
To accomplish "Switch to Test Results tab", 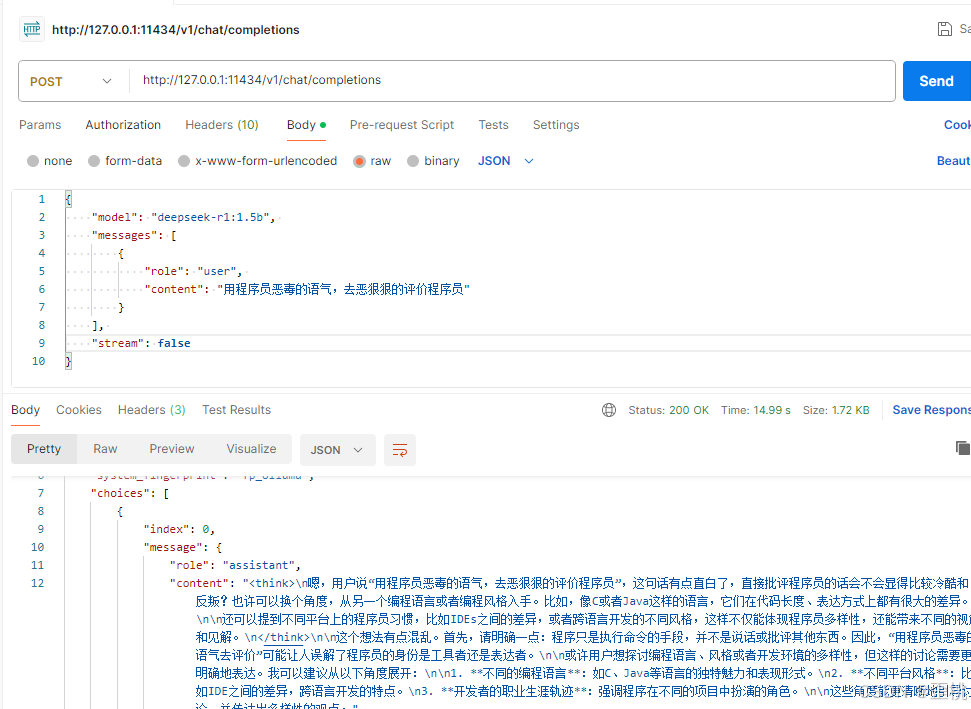I will point(237,410).
